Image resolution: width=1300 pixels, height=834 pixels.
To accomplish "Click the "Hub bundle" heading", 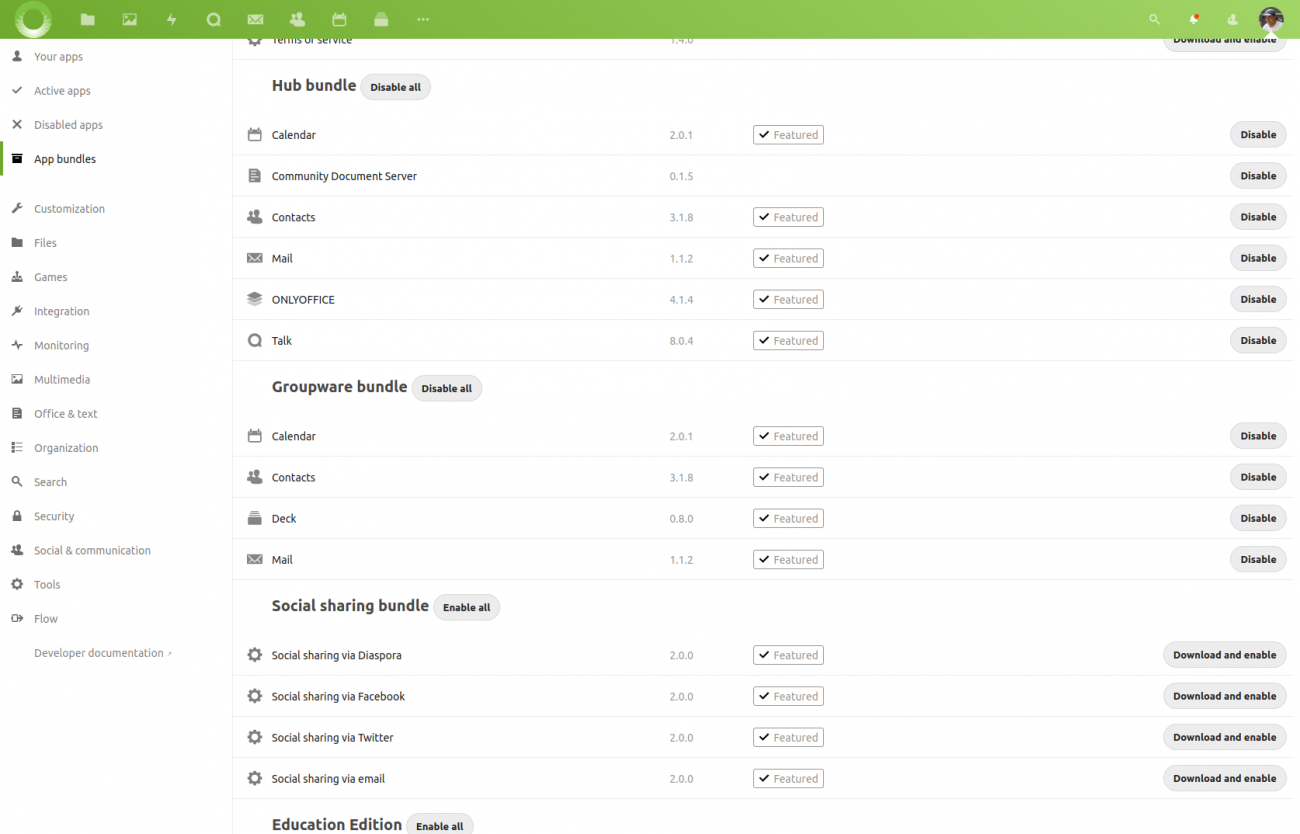I will tap(314, 86).
